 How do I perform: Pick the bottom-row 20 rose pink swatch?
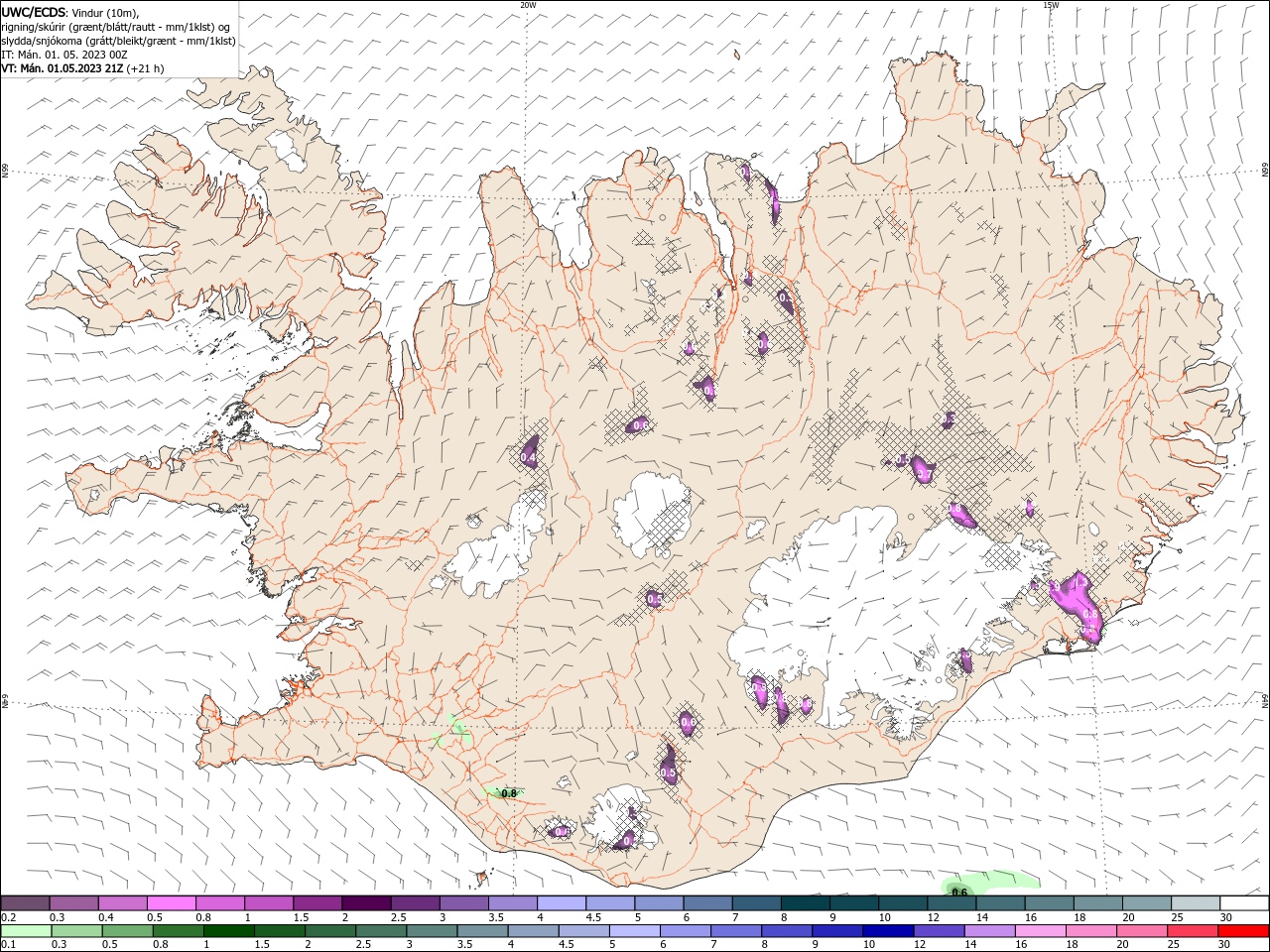click(x=1143, y=931)
